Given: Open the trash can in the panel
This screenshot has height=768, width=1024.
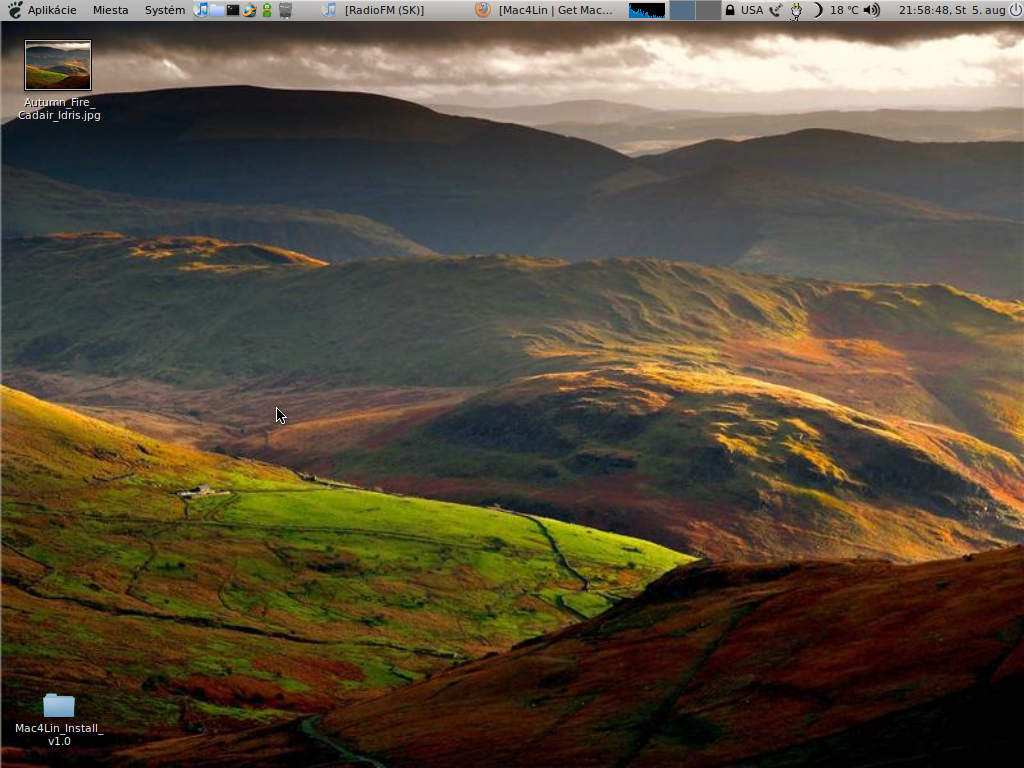Looking at the screenshot, I should [x=285, y=10].
